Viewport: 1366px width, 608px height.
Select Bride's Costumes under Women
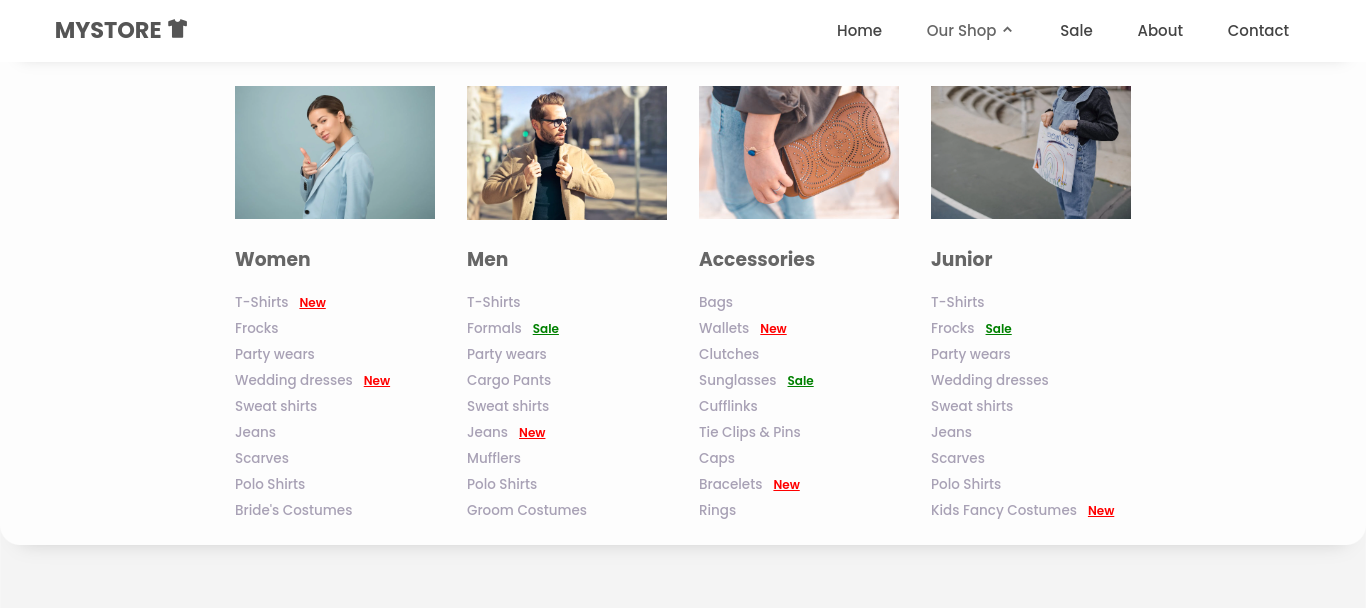293,510
